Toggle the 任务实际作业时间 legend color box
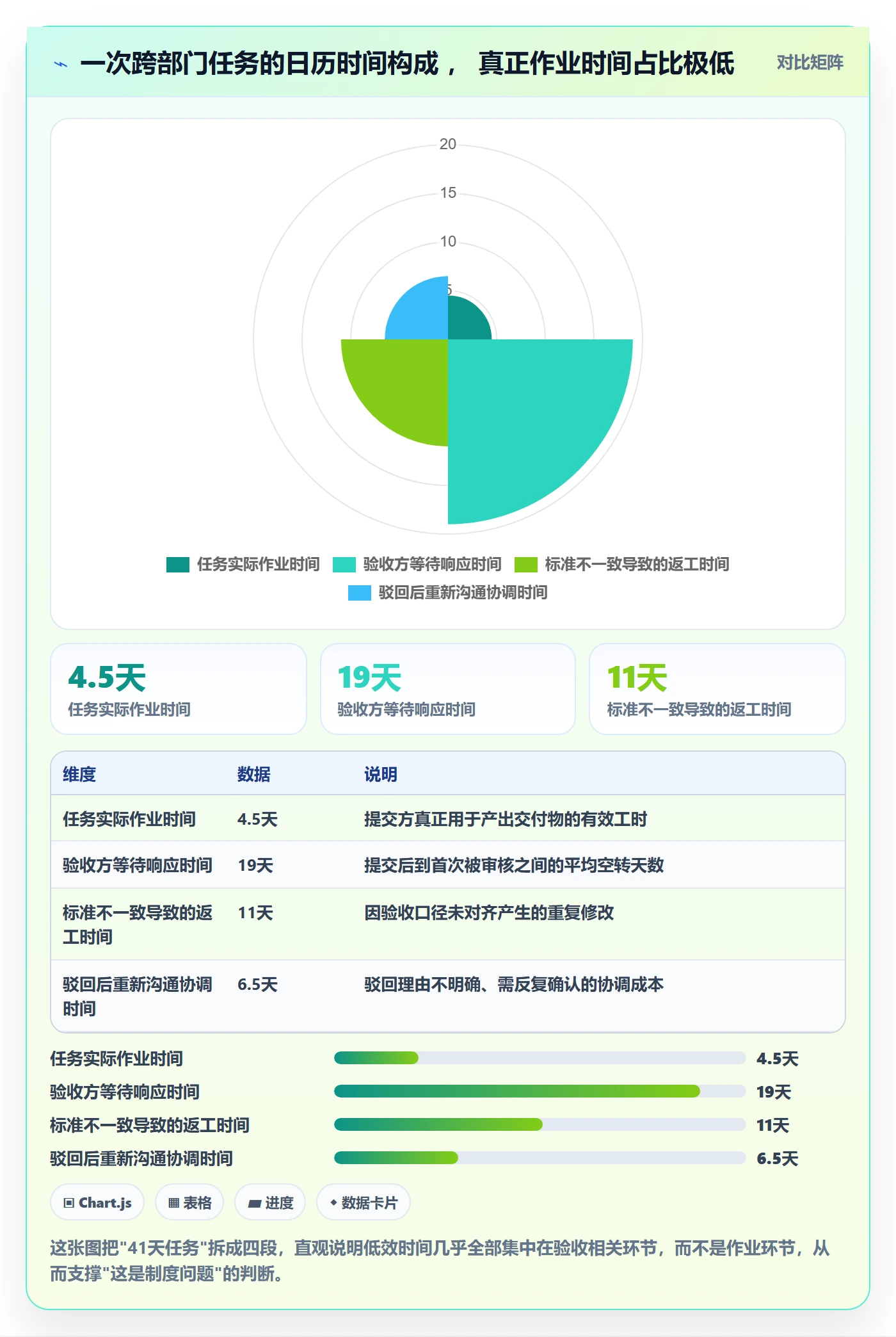 (178, 564)
